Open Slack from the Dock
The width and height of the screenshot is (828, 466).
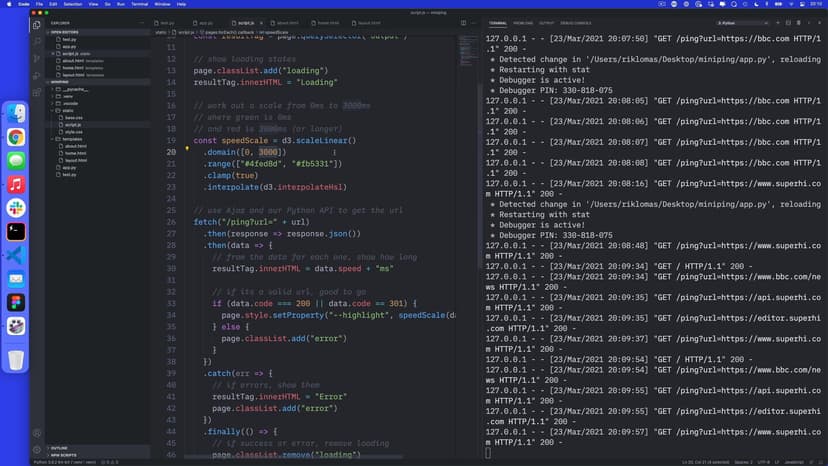[x=16, y=207]
